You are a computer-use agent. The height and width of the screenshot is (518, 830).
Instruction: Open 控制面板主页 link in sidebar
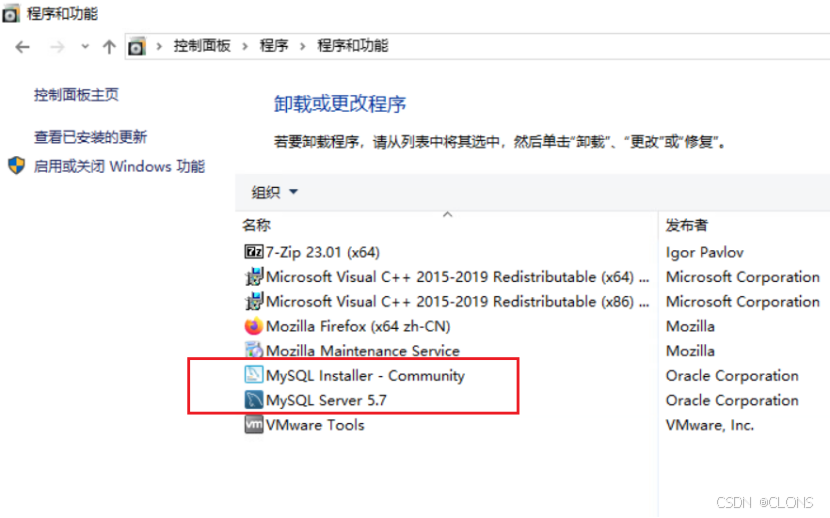coord(77,95)
